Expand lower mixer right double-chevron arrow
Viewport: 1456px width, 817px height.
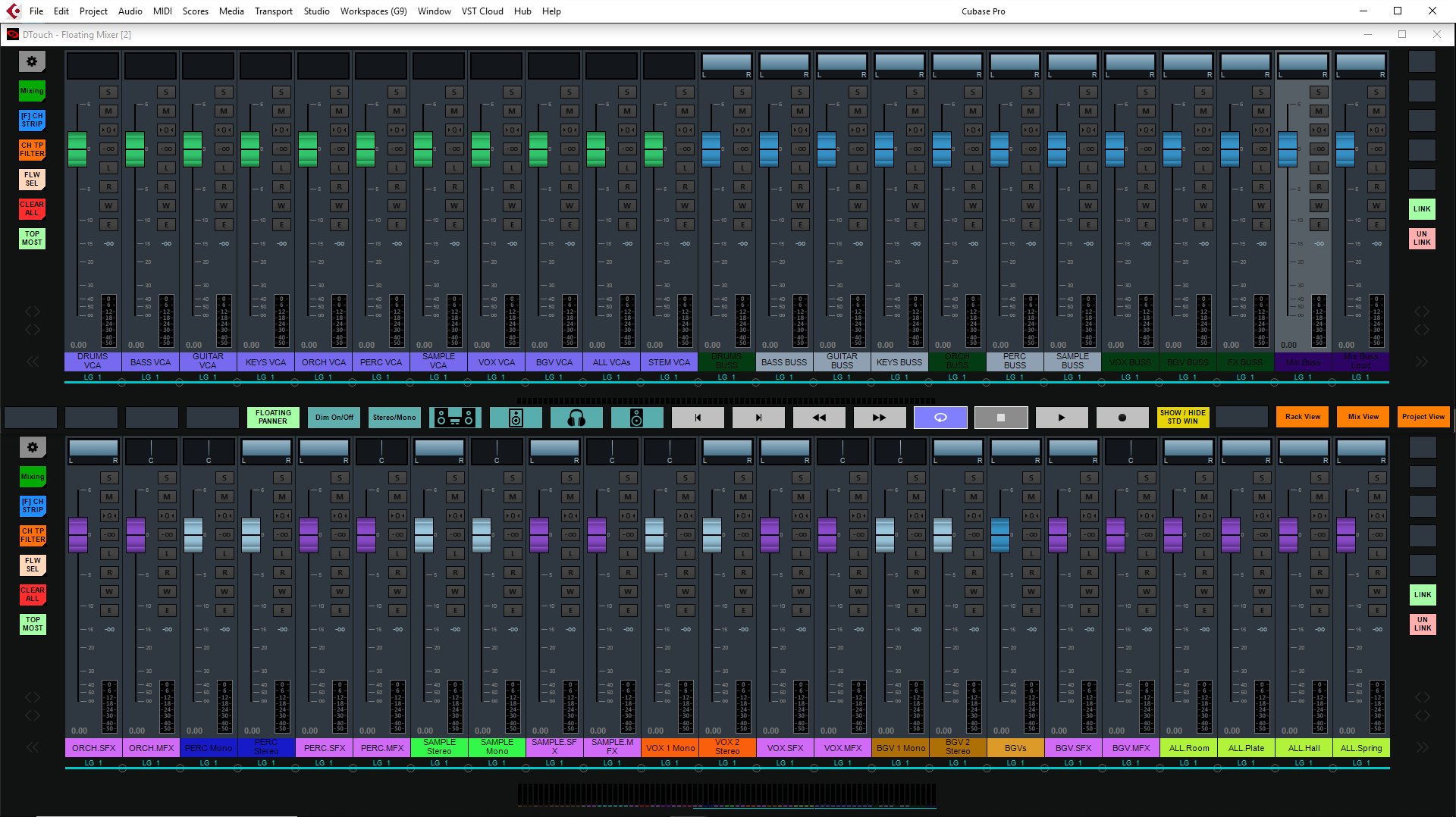tap(1422, 747)
